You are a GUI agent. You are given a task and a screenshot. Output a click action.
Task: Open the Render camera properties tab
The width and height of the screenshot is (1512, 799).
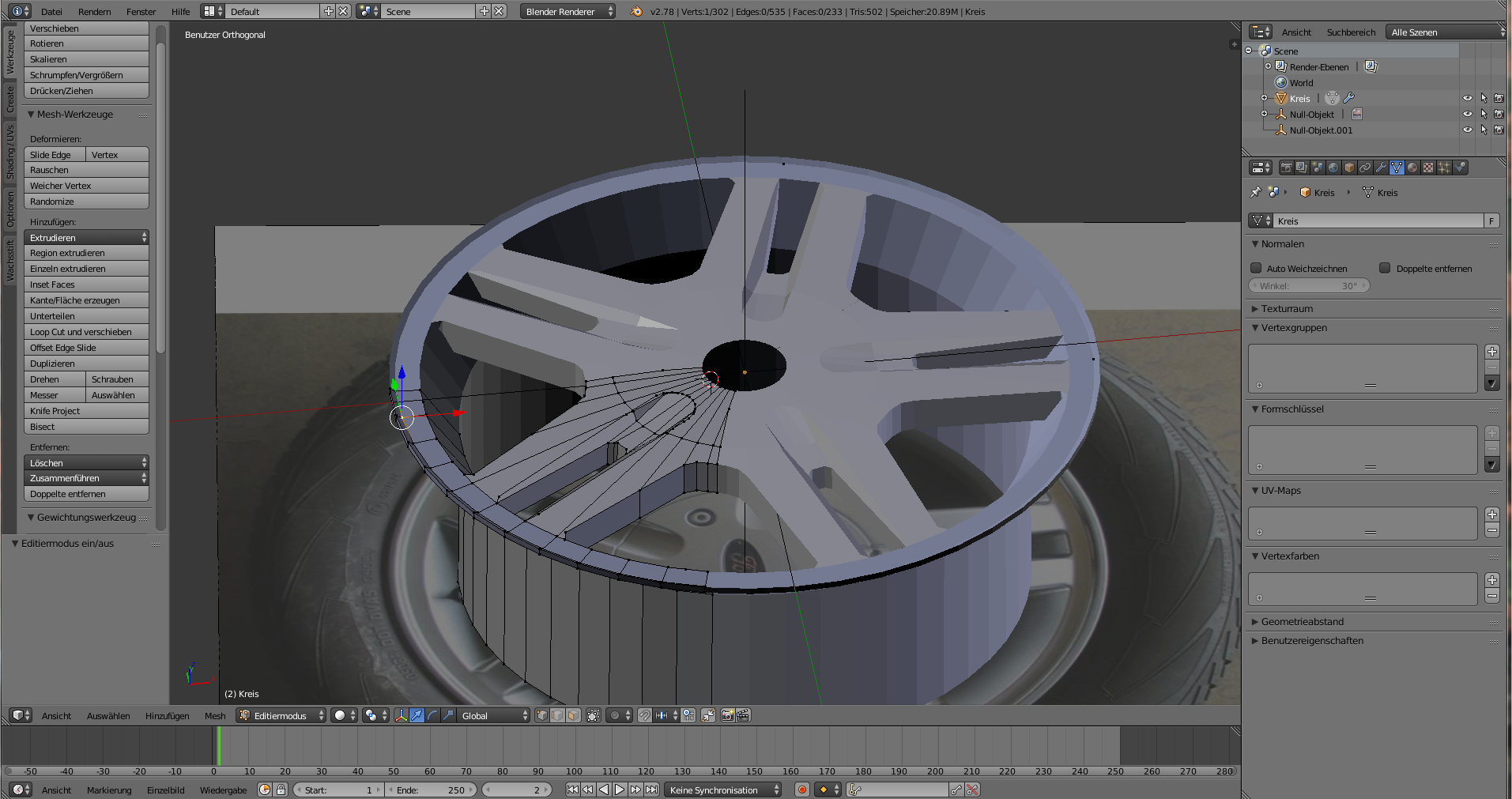tap(1286, 168)
